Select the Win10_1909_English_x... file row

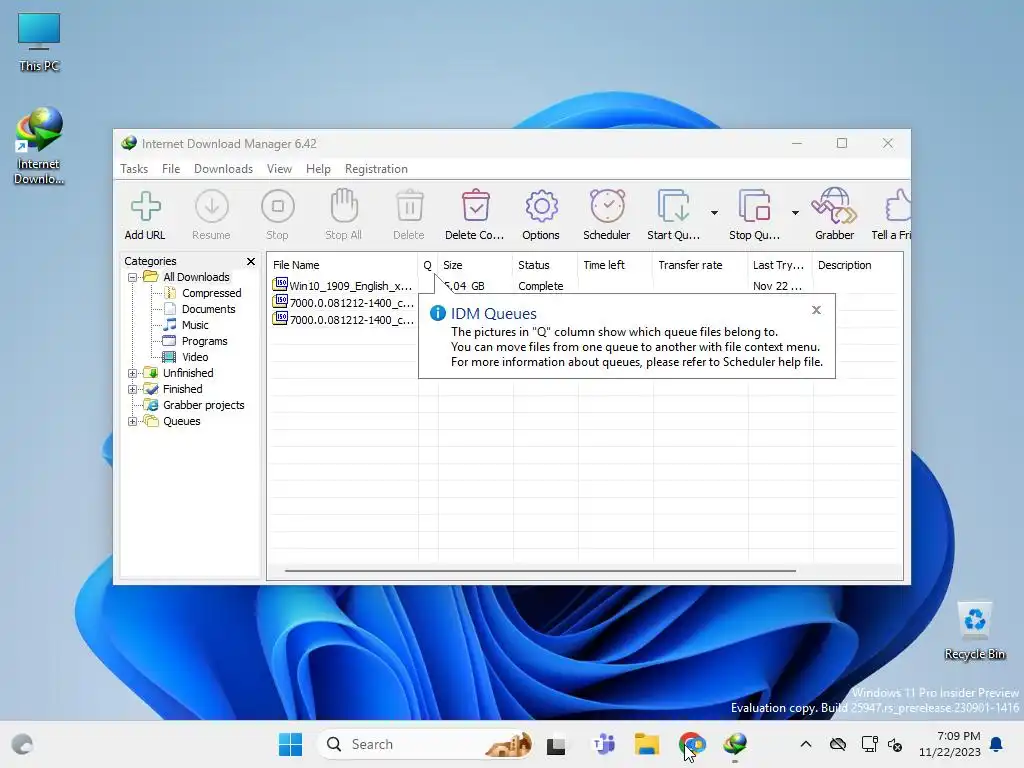point(343,286)
